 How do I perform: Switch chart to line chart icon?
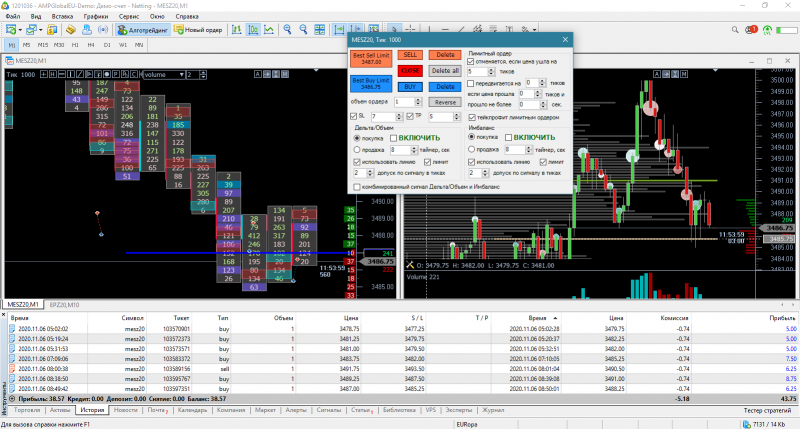click(268, 30)
